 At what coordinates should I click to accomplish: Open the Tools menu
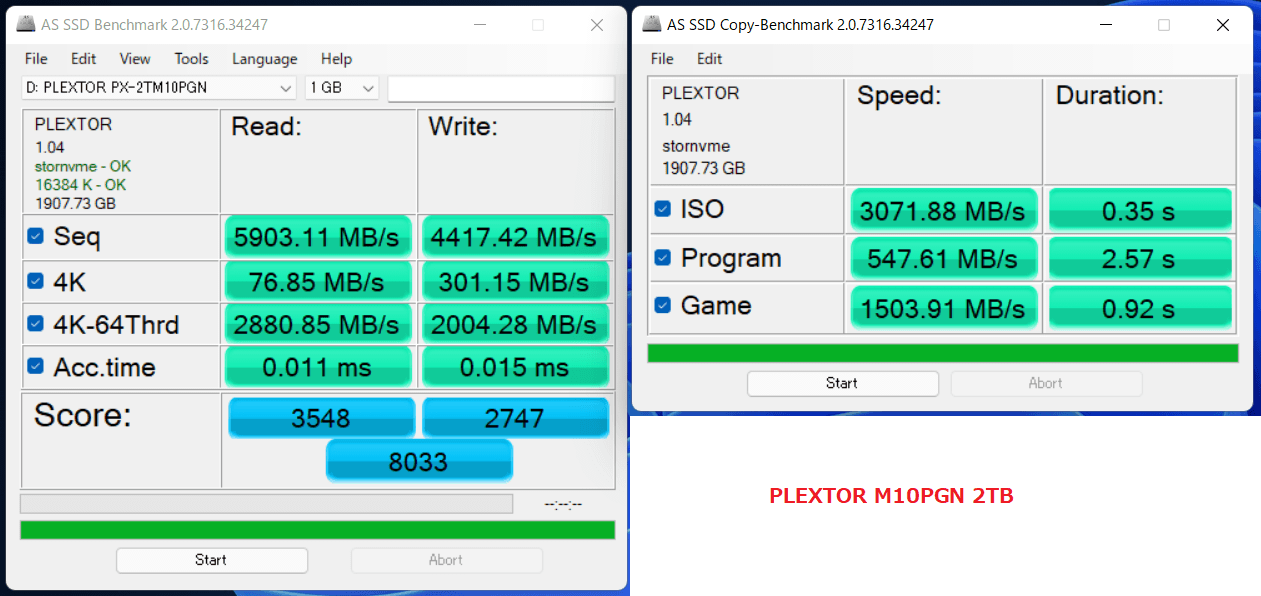[191, 59]
